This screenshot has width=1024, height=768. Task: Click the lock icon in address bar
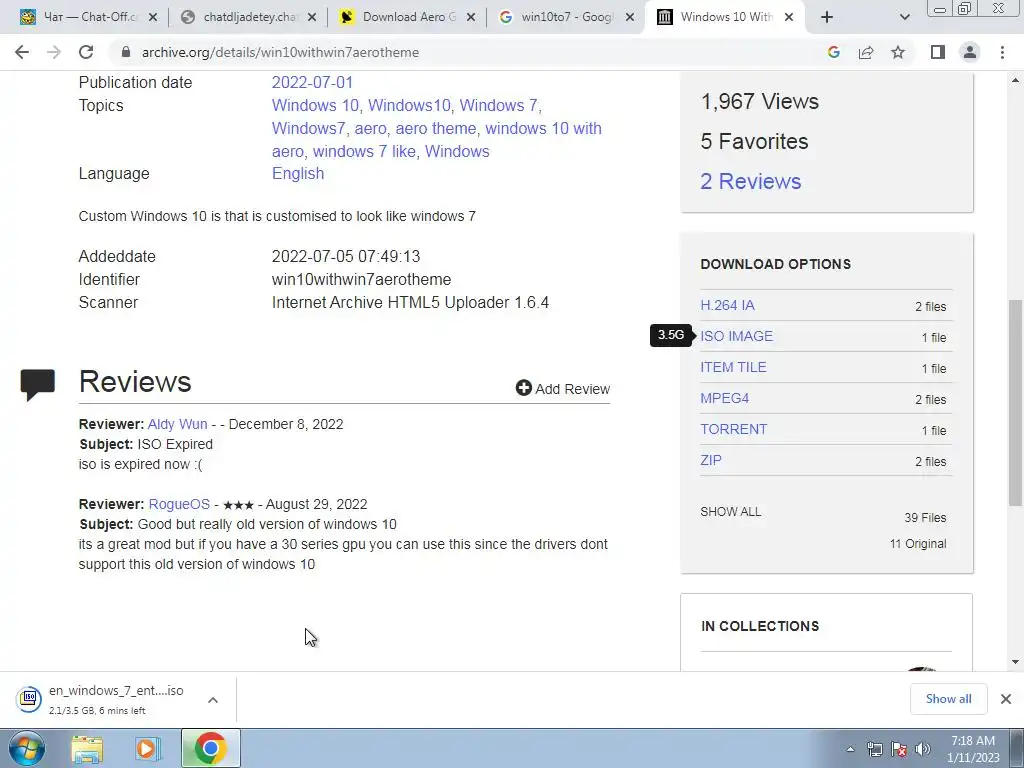pos(126,52)
